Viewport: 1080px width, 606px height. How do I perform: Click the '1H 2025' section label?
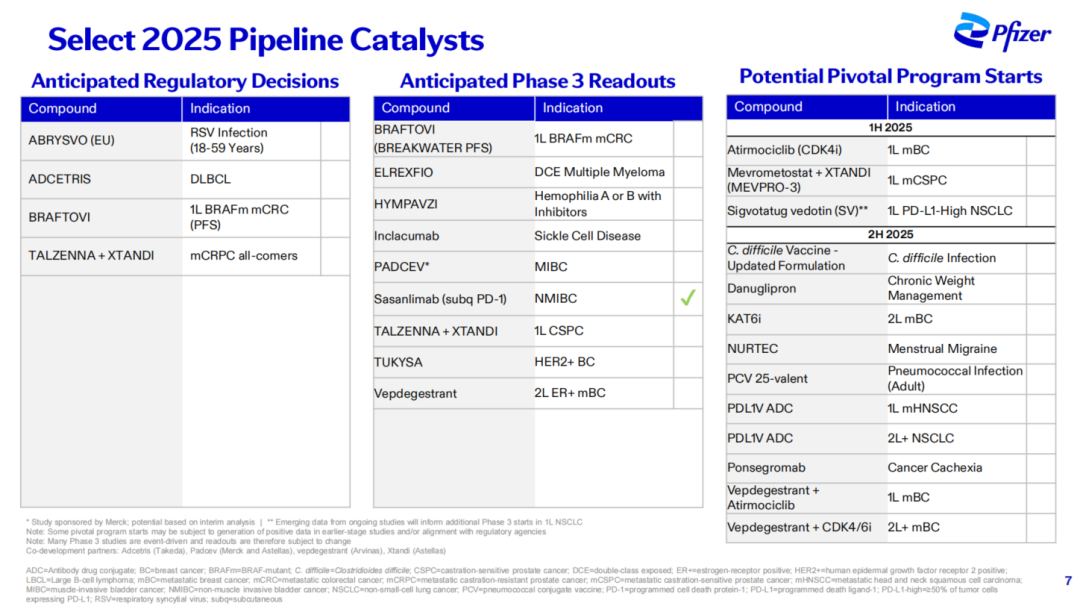(x=890, y=128)
